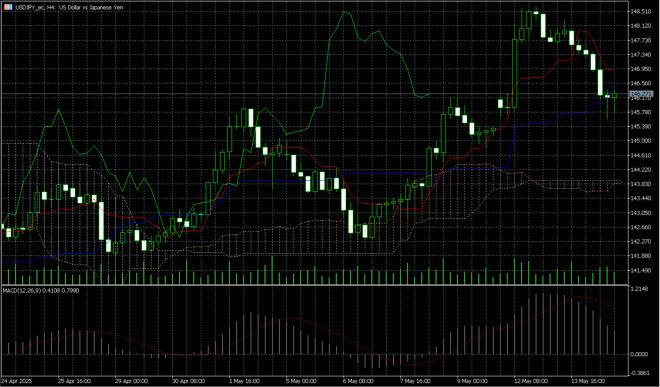Click the 144.610 price axis label
Image resolution: width=660 pixels, height=387 pixels.
coord(641,155)
